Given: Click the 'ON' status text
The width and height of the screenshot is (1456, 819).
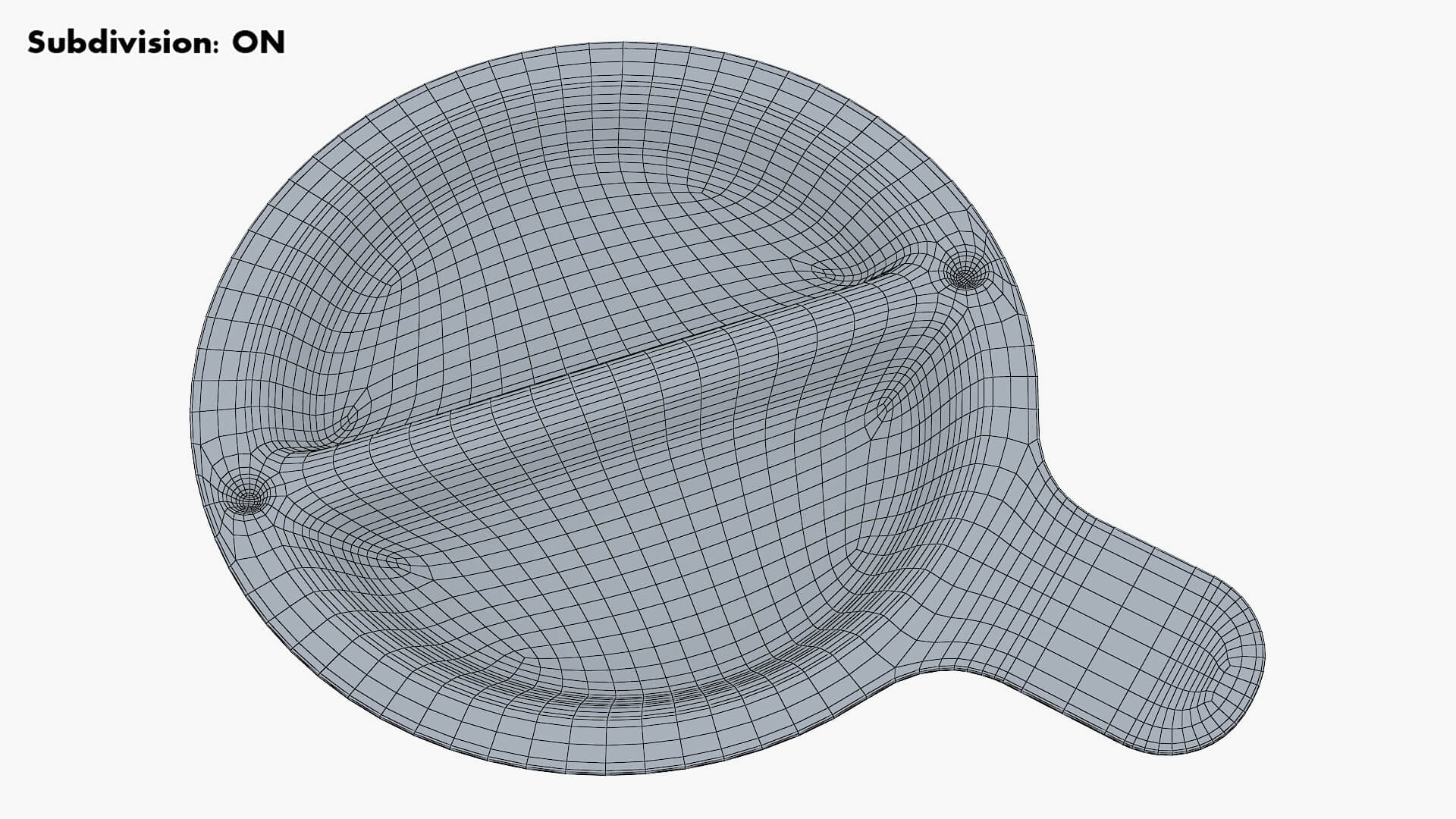Looking at the screenshot, I should 258,42.
